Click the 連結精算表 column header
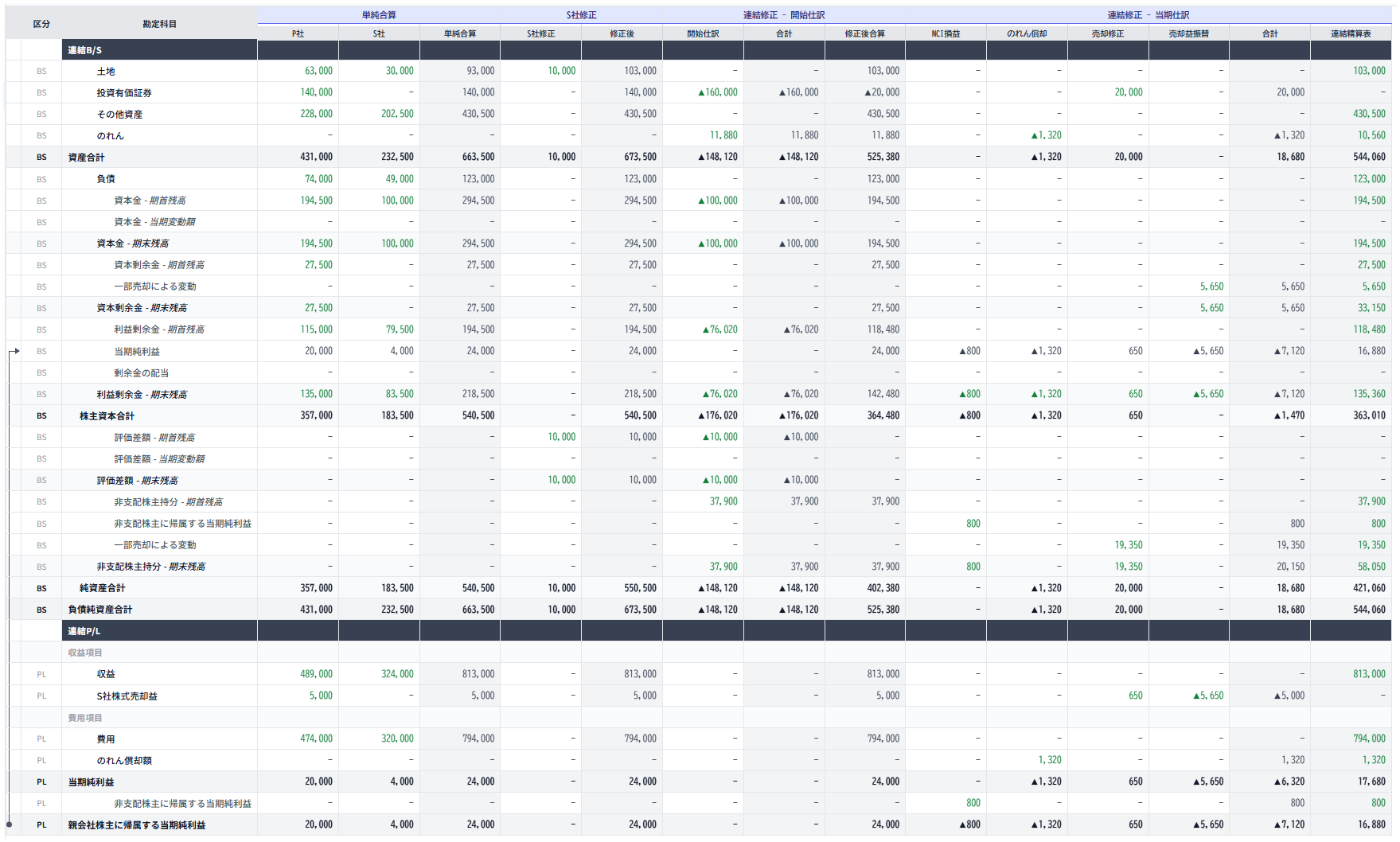 point(1350,33)
